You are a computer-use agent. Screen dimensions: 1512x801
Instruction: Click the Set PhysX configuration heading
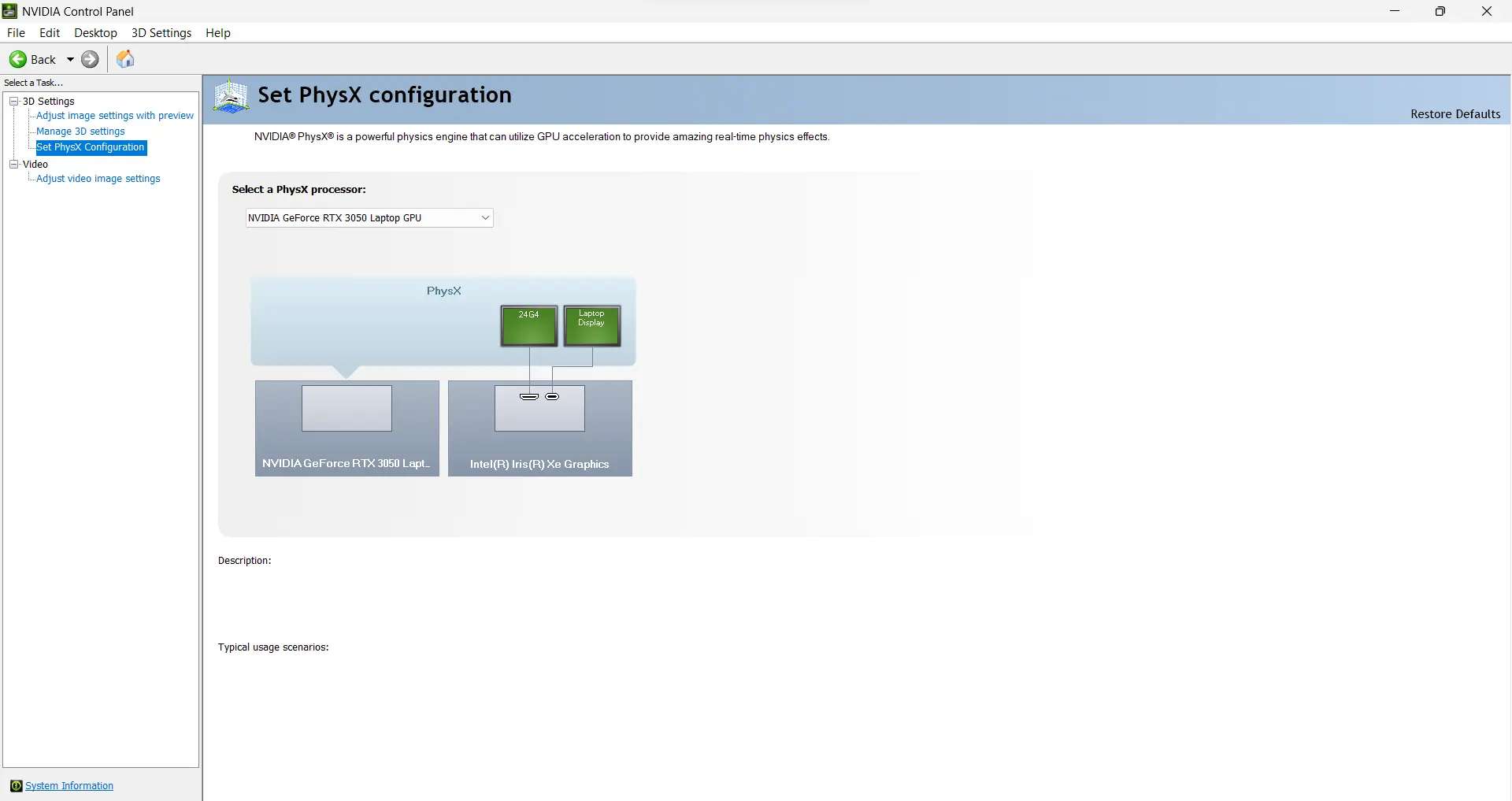pos(385,95)
